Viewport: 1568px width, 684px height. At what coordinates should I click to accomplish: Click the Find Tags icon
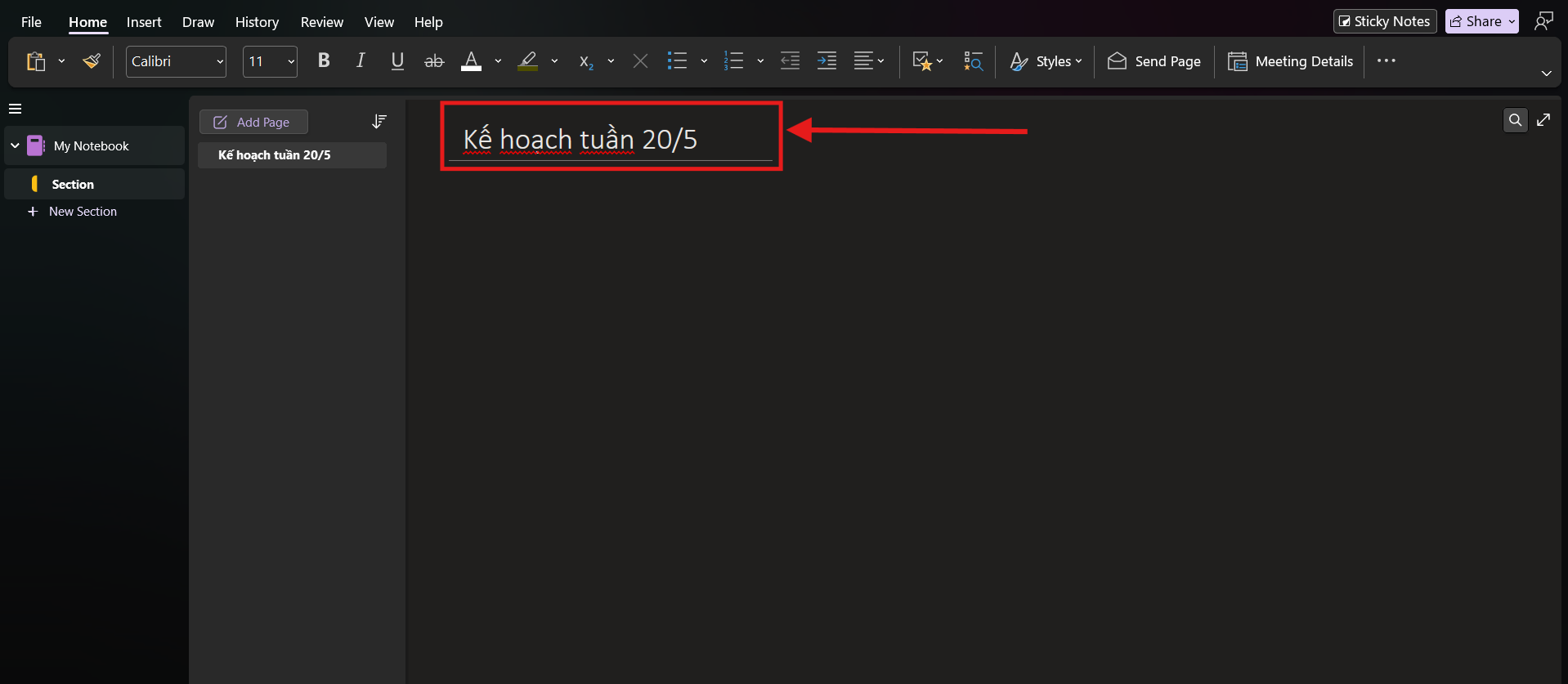tap(973, 61)
